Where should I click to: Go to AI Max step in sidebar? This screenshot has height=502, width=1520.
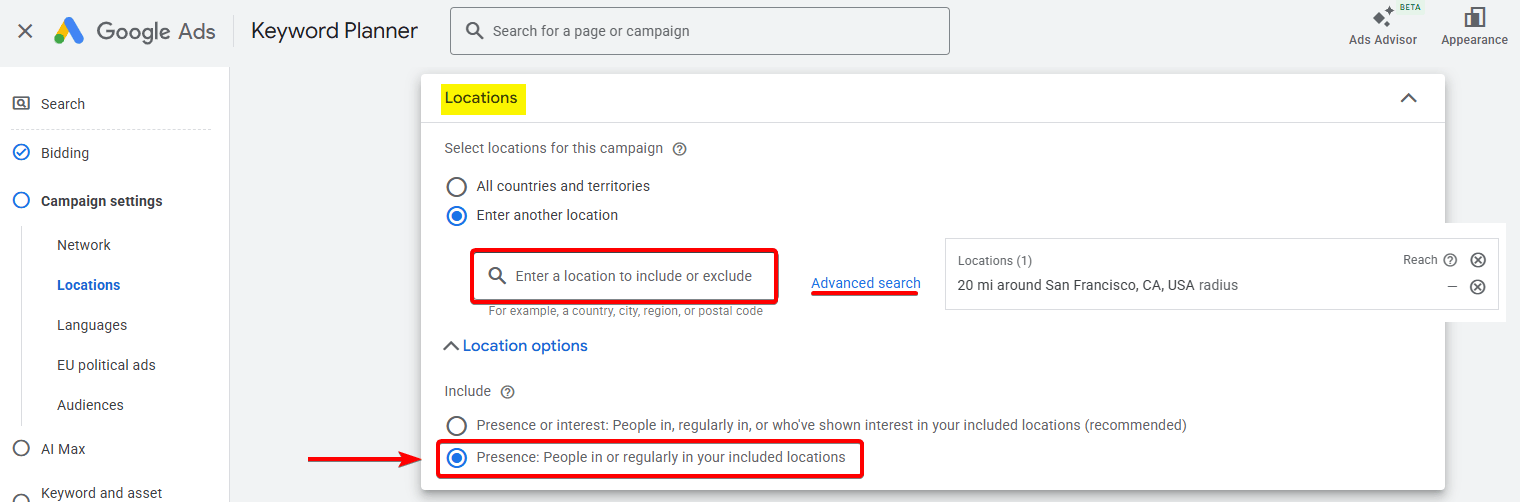(63, 449)
